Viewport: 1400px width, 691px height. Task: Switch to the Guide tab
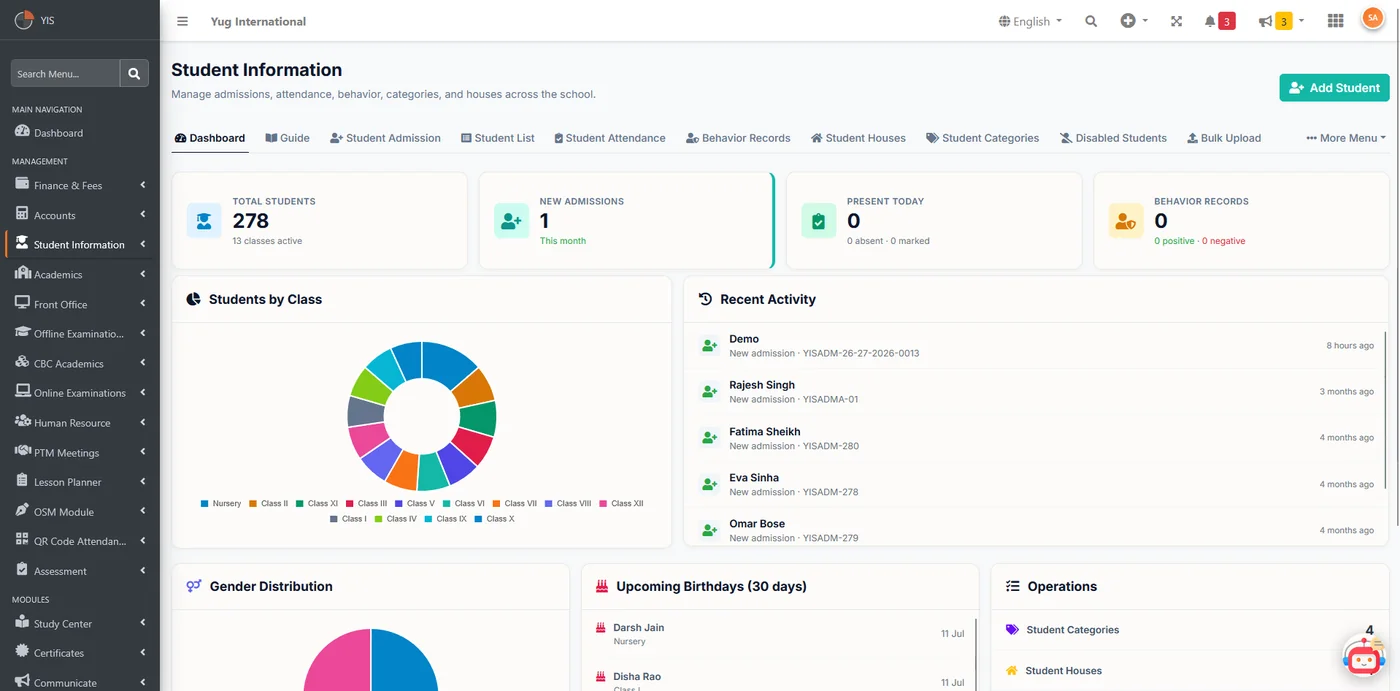tap(287, 138)
